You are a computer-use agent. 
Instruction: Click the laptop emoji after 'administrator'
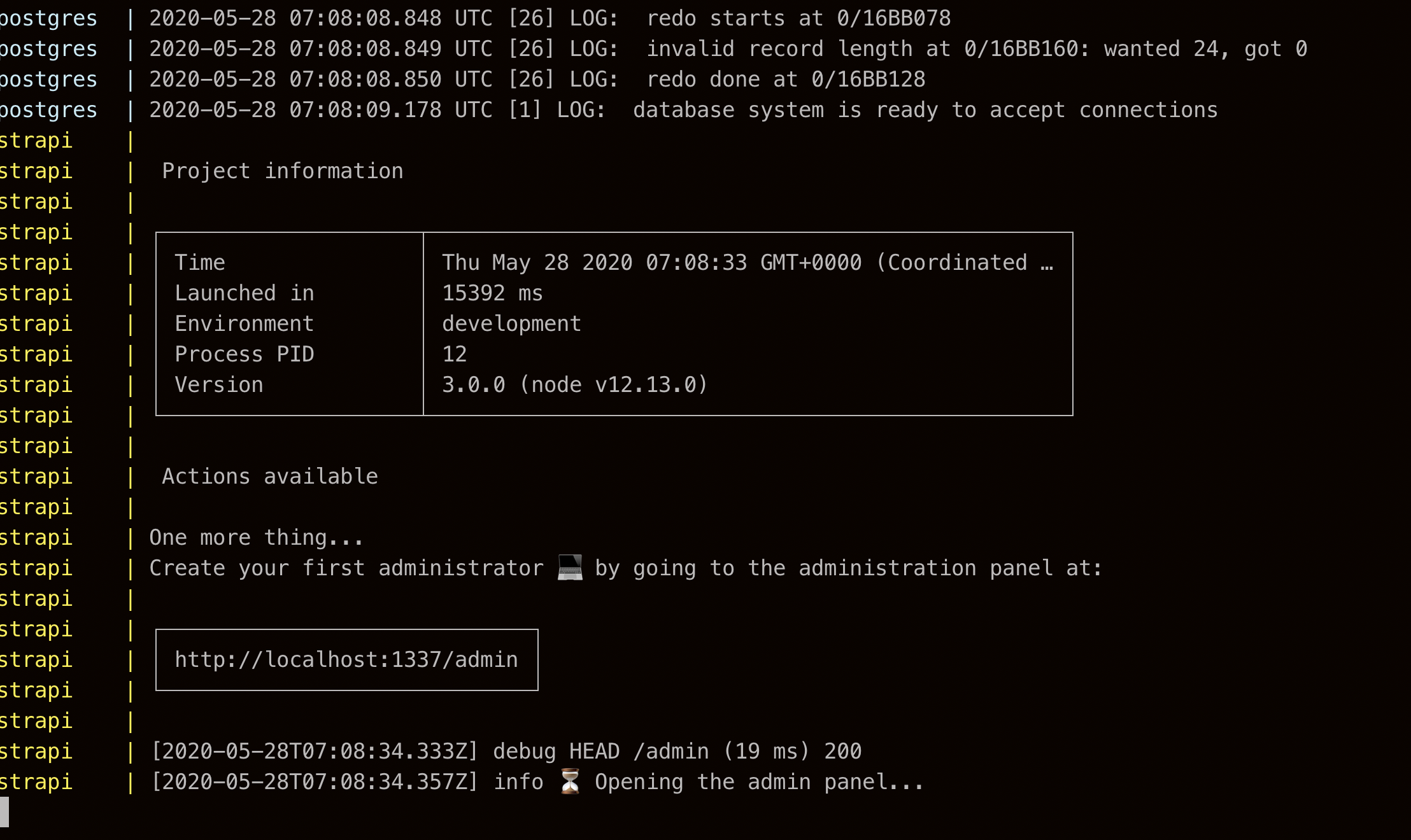[570, 568]
